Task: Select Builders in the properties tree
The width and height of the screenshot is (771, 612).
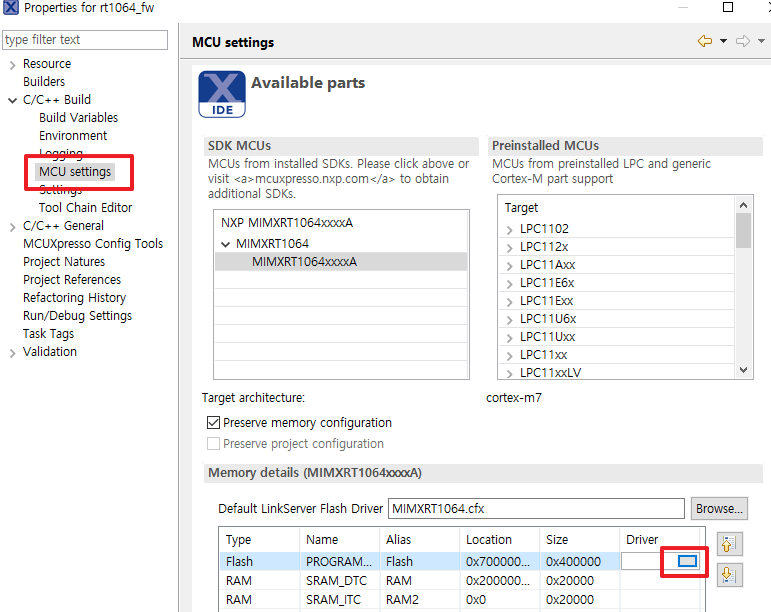Action: pyautogui.click(x=44, y=82)
